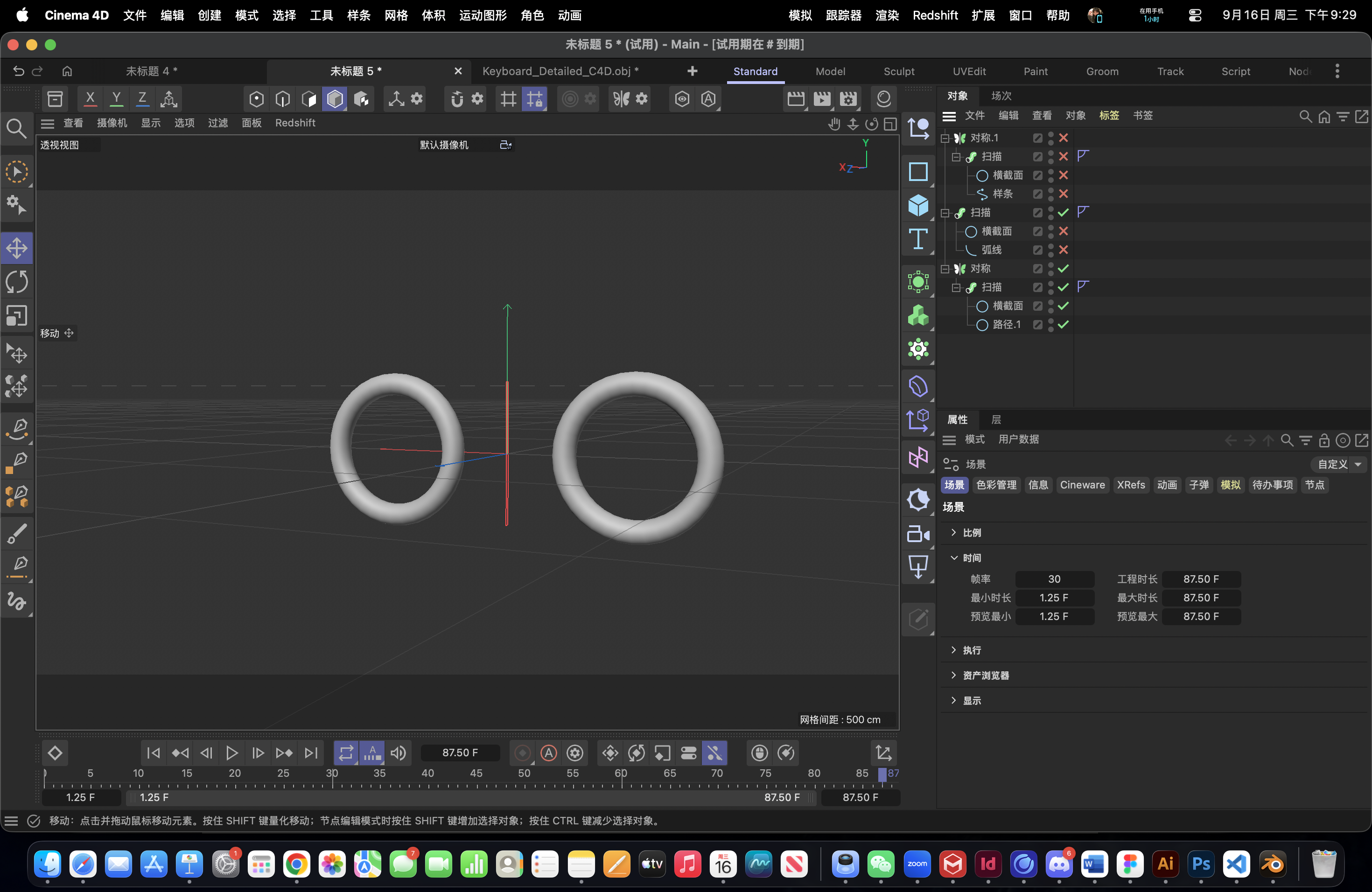Close the 未标题 5 document tab

(x=458, y=71)
